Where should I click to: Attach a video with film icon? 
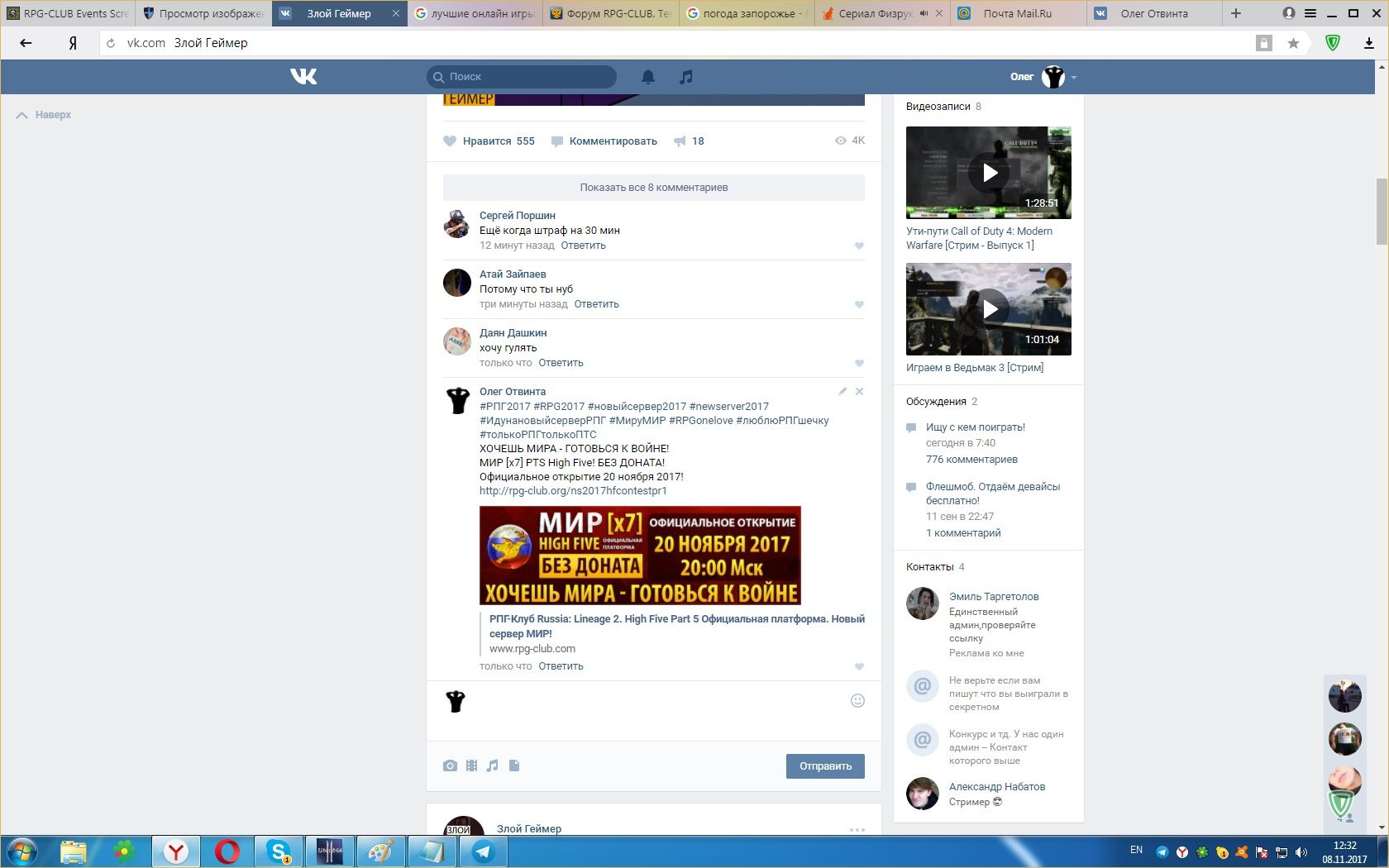point(471,765)
